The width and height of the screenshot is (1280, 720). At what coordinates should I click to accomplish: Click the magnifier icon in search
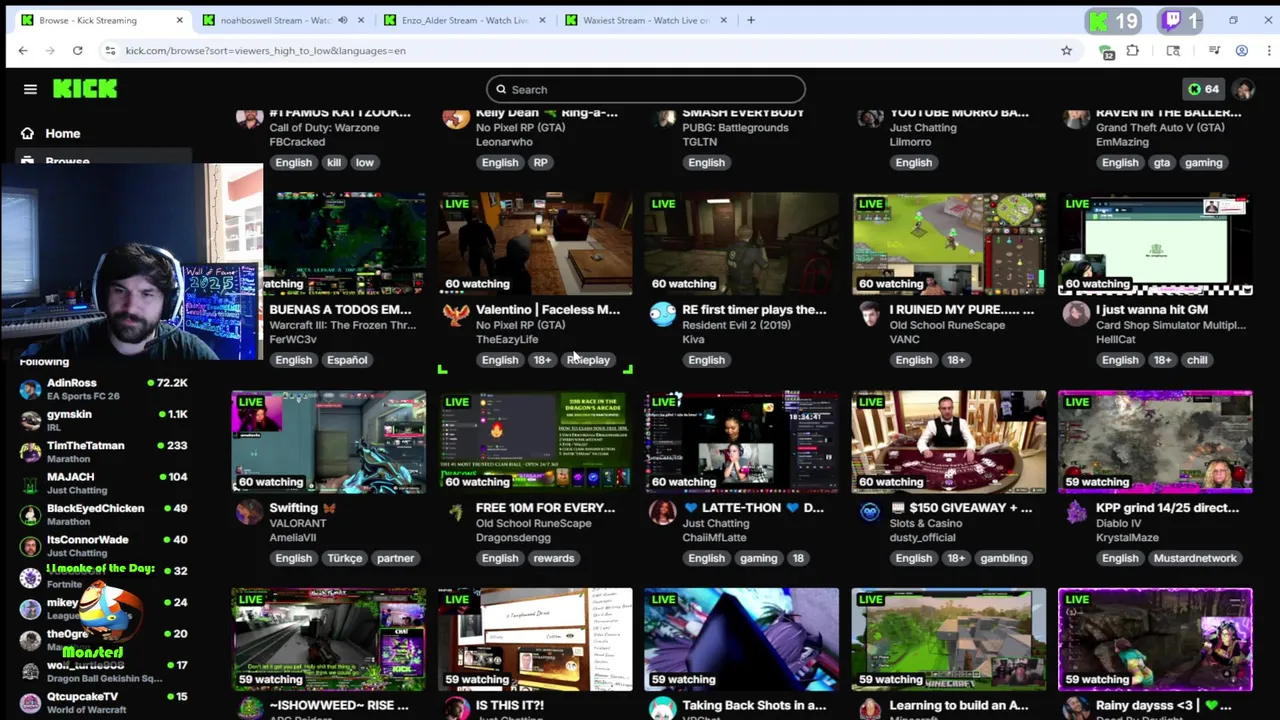[501, 89]
